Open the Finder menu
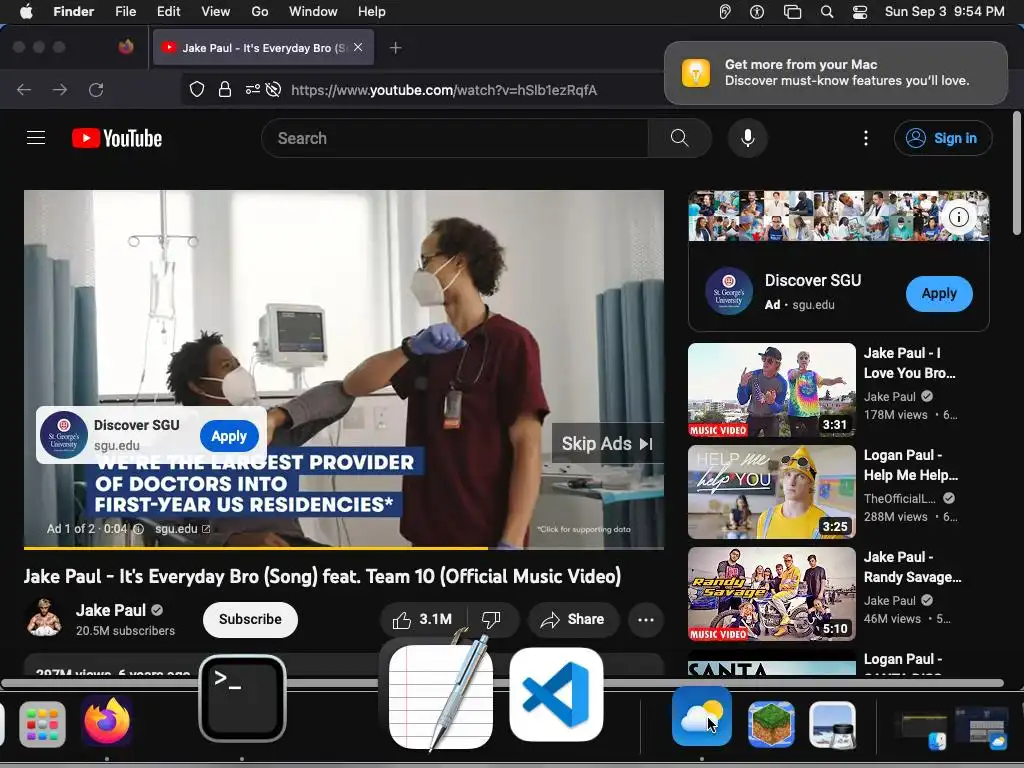The width and height of the screenshot is (1024, 768). point(73,12)
